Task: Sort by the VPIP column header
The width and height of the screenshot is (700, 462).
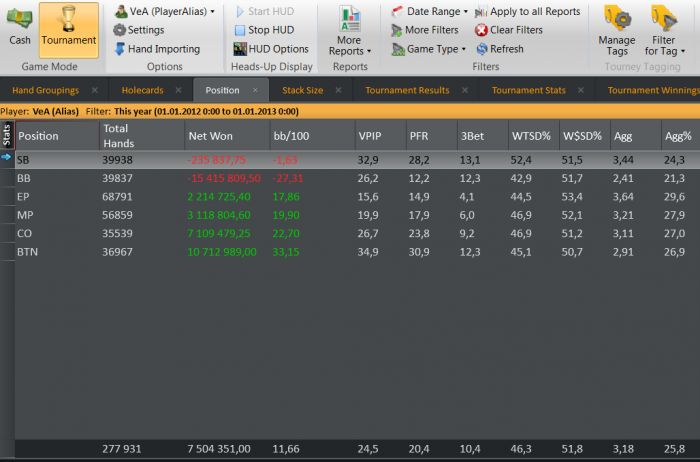Action: tap(380, 136)
